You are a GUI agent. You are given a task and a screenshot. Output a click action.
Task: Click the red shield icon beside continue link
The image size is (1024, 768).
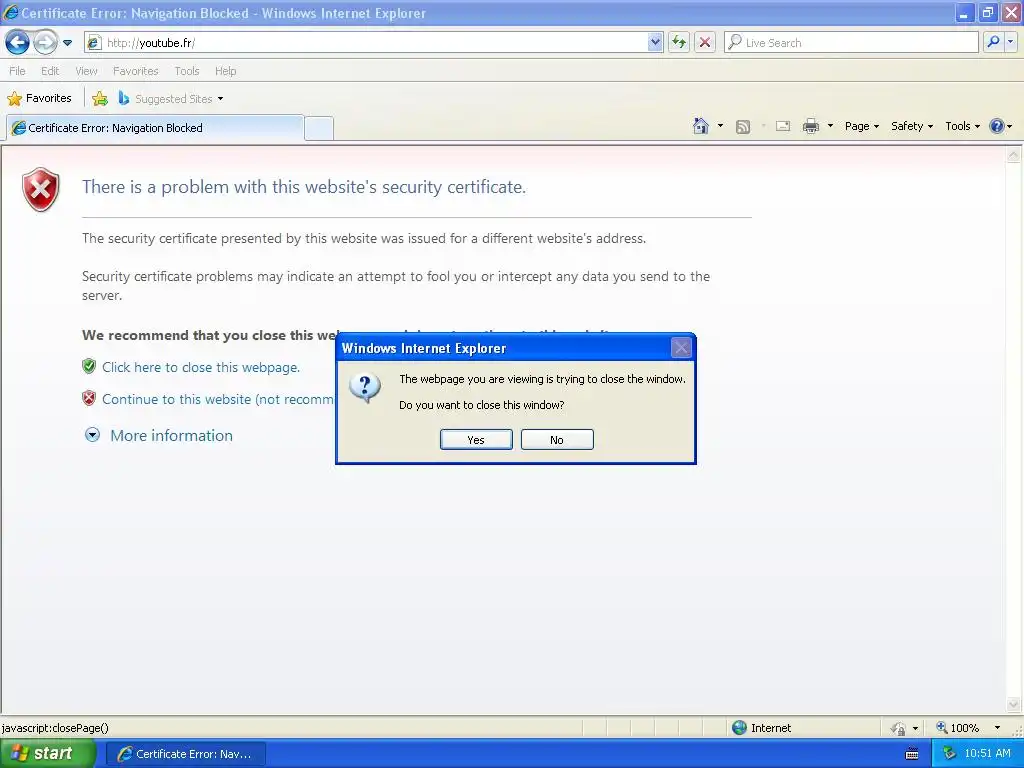[x=89, y=398]
